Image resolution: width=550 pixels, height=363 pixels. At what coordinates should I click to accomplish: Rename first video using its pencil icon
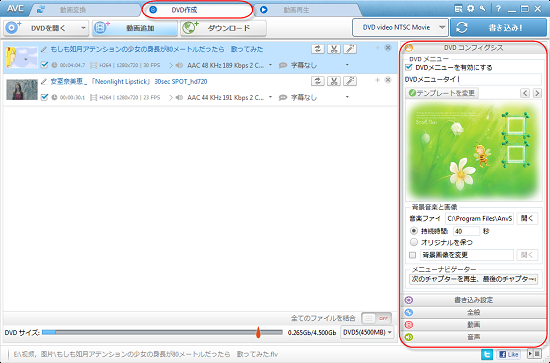click(x=44, y=49)
